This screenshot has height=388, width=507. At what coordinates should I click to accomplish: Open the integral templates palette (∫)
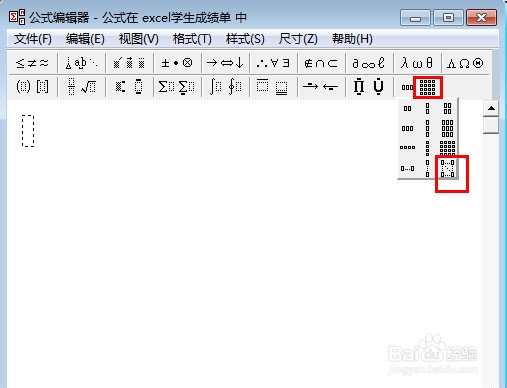pos(225,87)
